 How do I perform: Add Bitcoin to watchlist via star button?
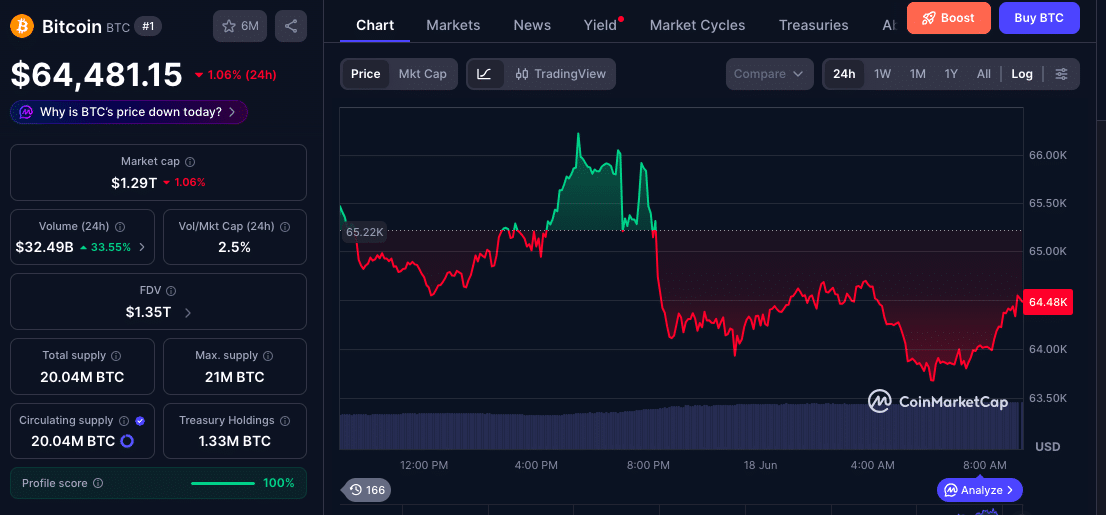[240, 26]
